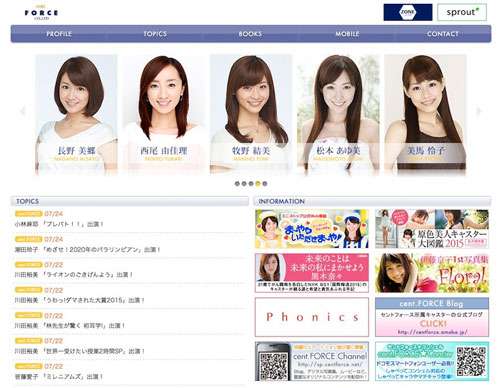The height and width of the screenshot is (388, 500).
Task: Open 牧野 結美 profile photo
Action: pos(251,115)
